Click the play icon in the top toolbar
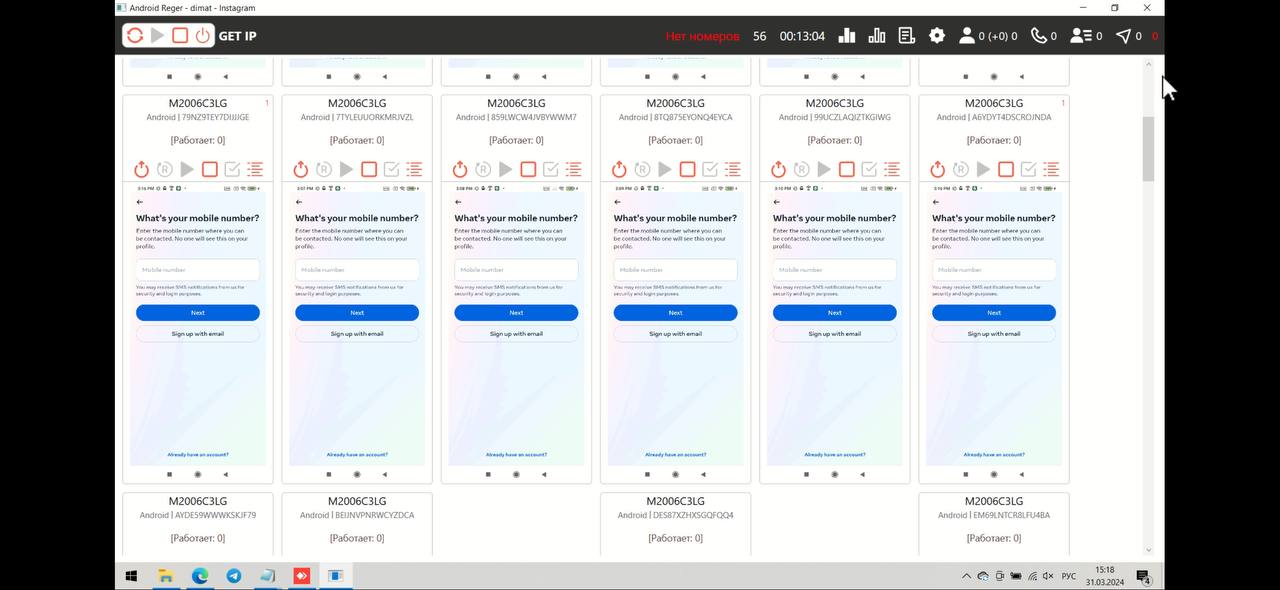This screenshot has height=590, width=1280. click(157, 36)
